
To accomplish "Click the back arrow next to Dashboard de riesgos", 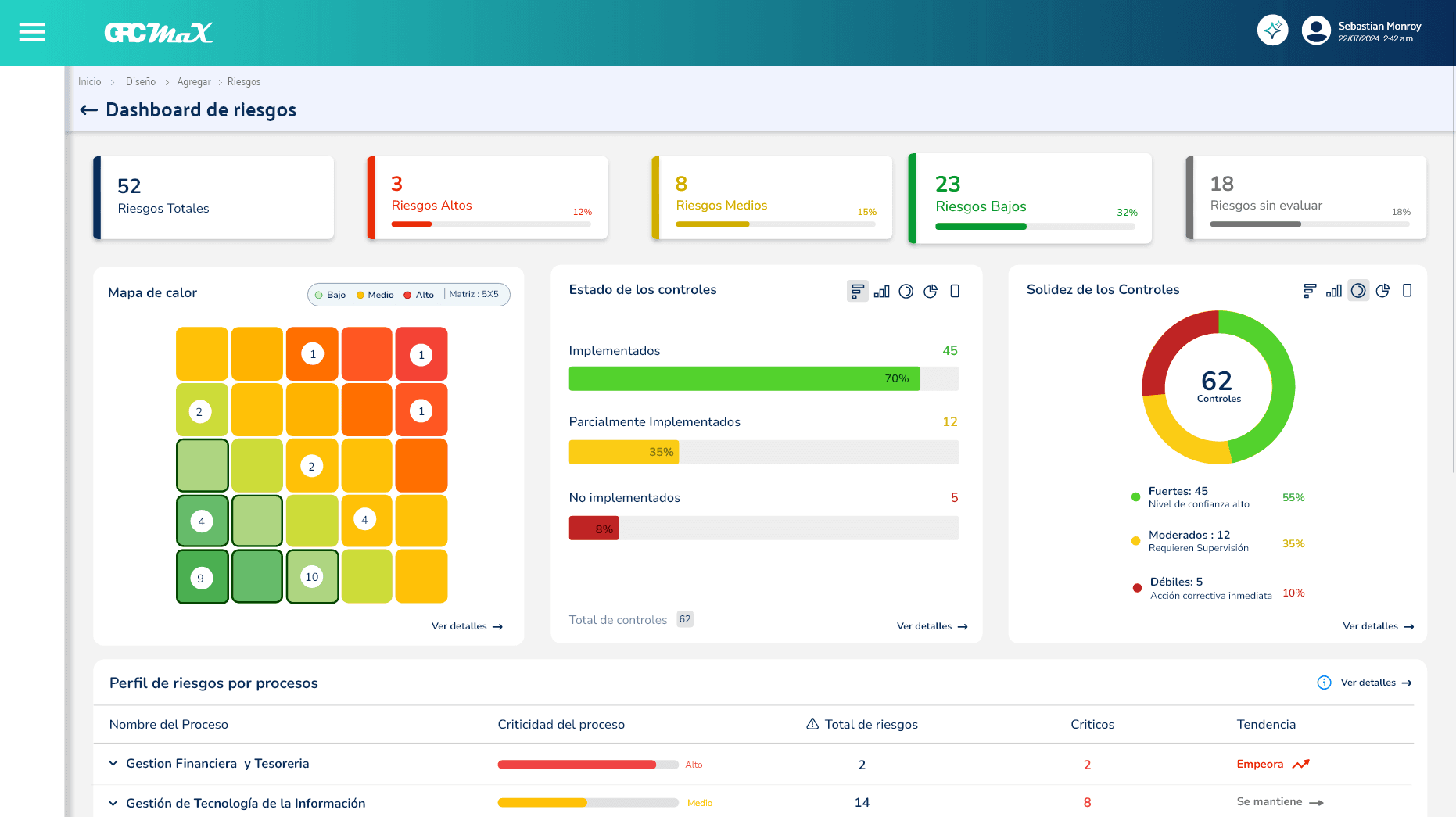I will click(x=88, y=109).
